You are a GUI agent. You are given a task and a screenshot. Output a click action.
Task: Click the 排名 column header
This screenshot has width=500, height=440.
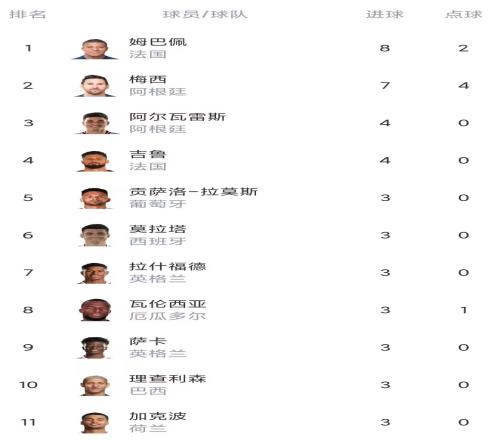27,14
